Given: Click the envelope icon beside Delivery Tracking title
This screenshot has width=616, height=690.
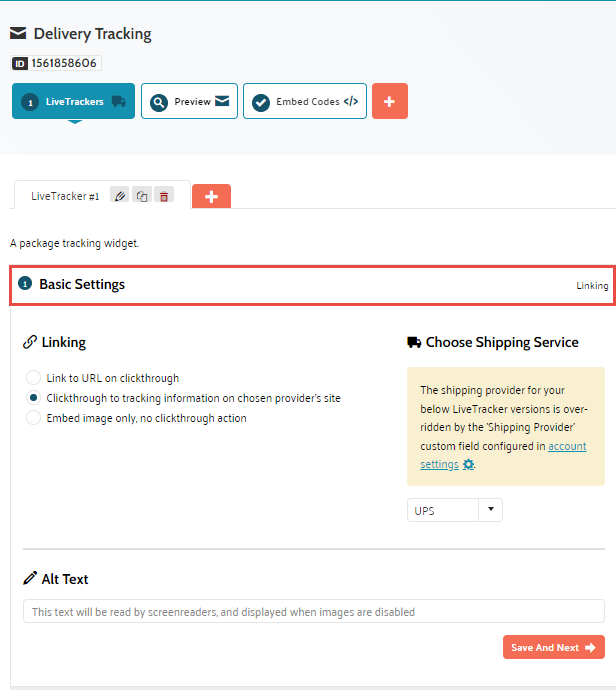Looking at the screenshot, I should [18, 34].
